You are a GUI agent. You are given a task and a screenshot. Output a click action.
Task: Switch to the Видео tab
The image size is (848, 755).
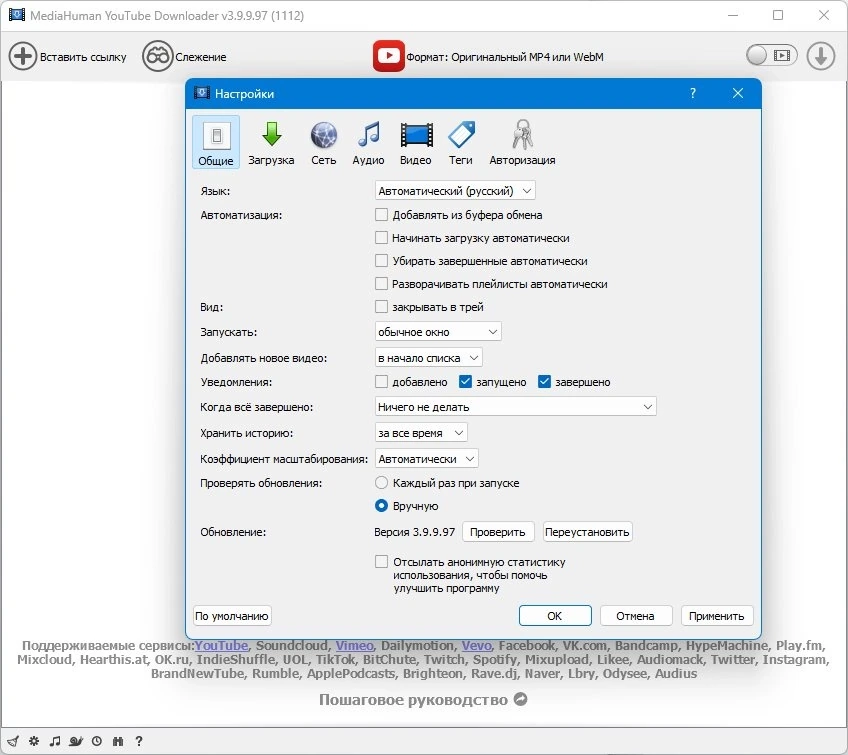coord(416,143)
